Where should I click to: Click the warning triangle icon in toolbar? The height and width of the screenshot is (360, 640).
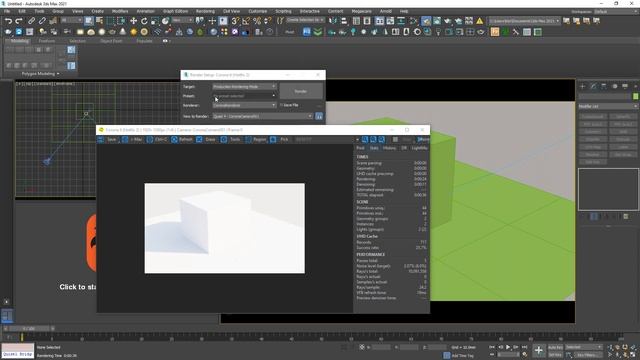[480, 21]
